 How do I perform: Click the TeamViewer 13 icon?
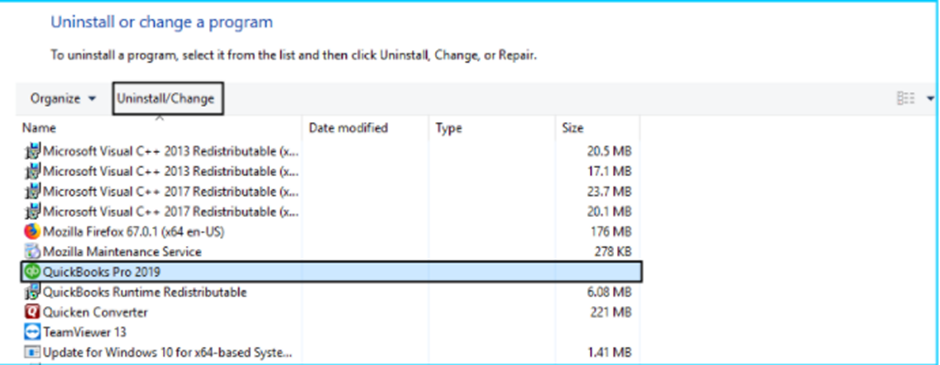[32, 331]
